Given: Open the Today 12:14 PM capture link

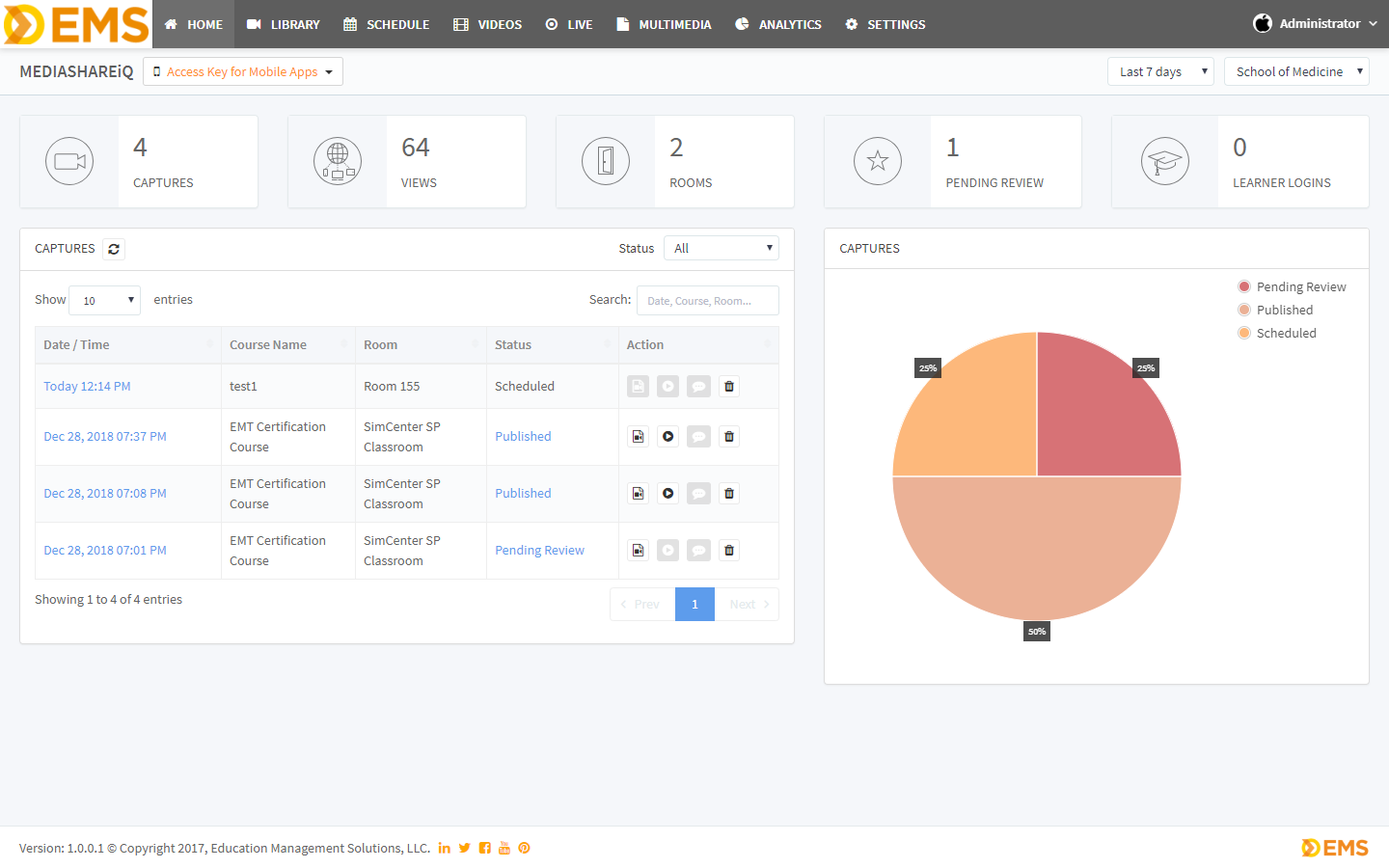Looking at the screenshot, I should pyautogui.click(x=87, y=387).
